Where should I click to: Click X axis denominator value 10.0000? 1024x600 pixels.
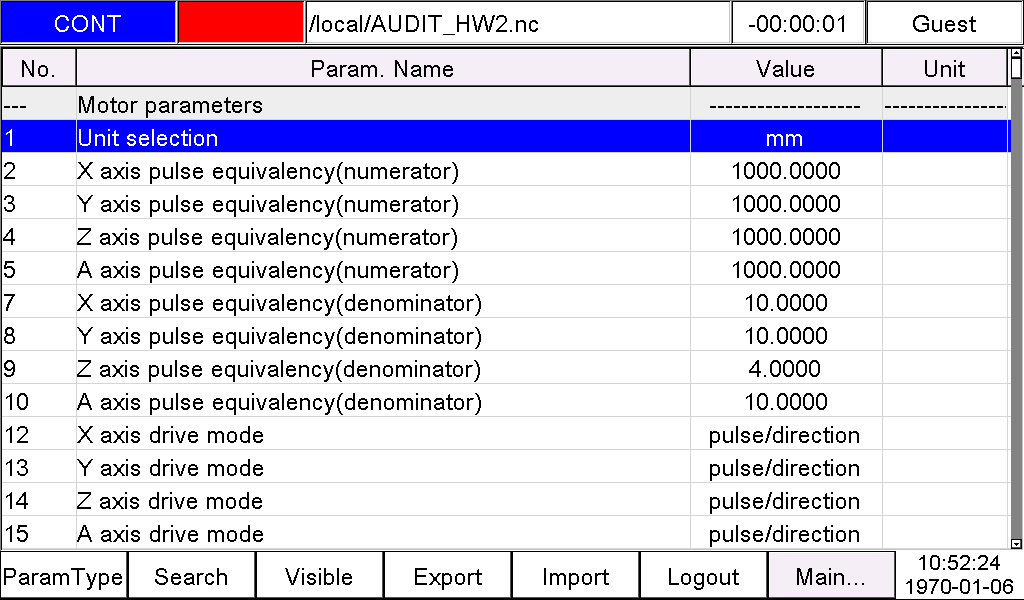coord(786,302)
